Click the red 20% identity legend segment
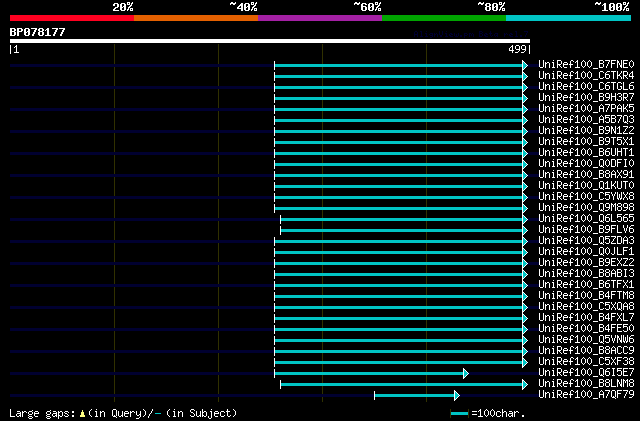The height and width of the screenshot is (421, 640). (x=72, y=18)
